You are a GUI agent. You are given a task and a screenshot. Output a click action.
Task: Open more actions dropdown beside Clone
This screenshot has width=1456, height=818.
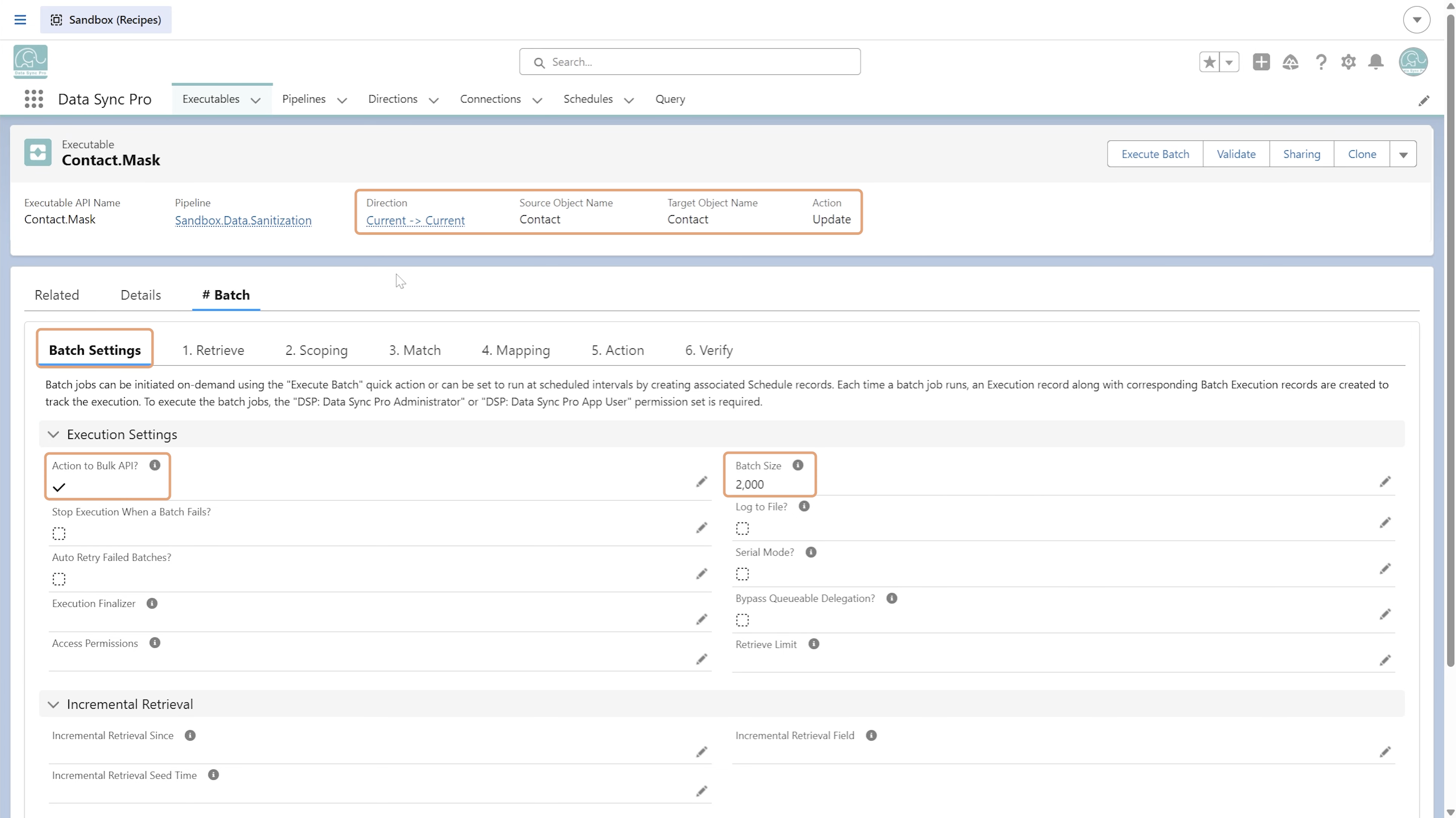(1403, 154)
